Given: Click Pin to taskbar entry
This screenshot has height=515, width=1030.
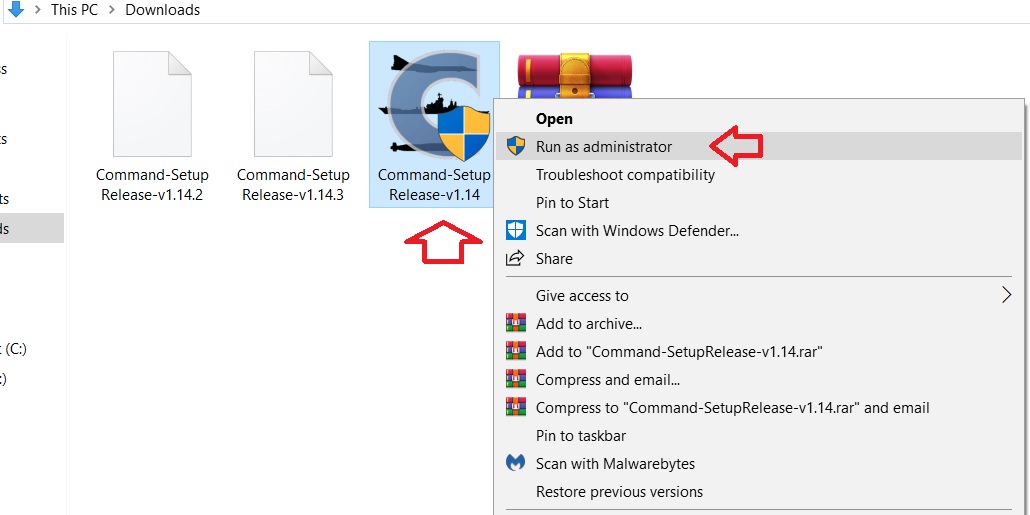Looking at the screenshot, I should point(581,436).
